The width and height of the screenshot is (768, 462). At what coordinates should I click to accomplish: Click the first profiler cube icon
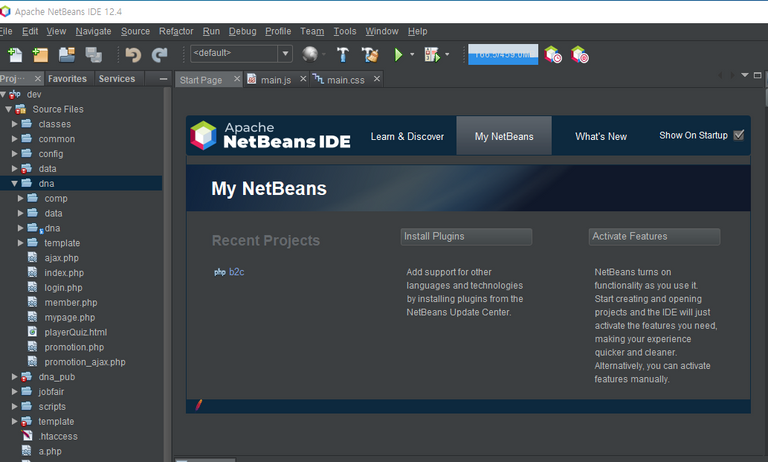553,54
